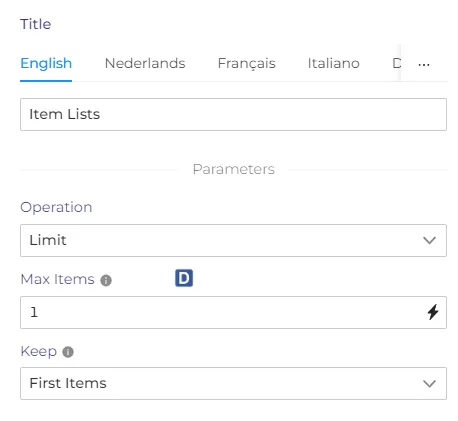
Task: Open the Italiano language tab
Action: [x=334, y=63]
